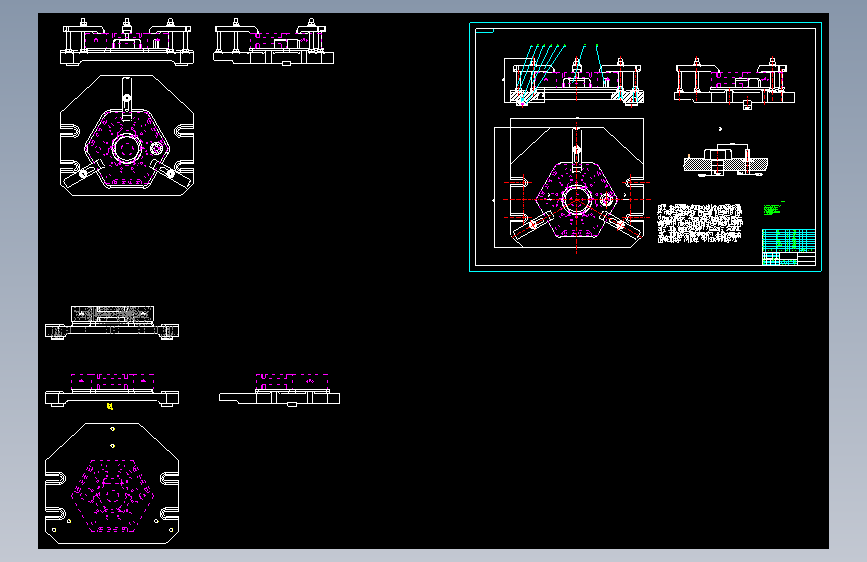Screen dimensions: 867x562
Task: Click the yellow marker below the base plate front view
Action: 109,406
